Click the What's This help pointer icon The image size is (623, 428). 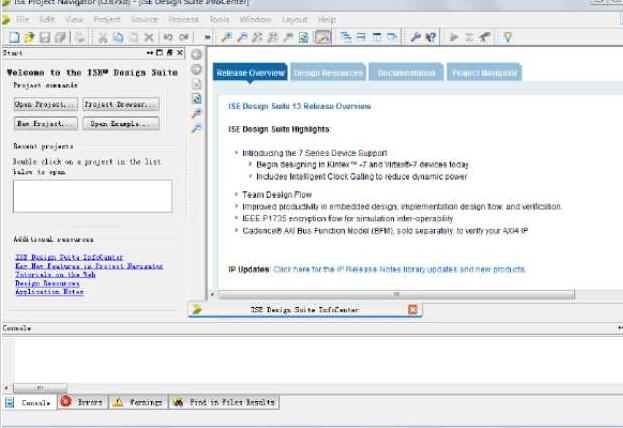[430, 37]
